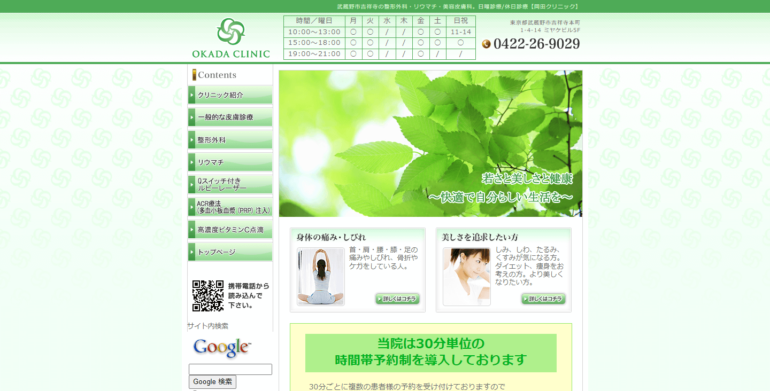The image size is (770, 391).
Task: Focus the site search input field
Action: 230,369
